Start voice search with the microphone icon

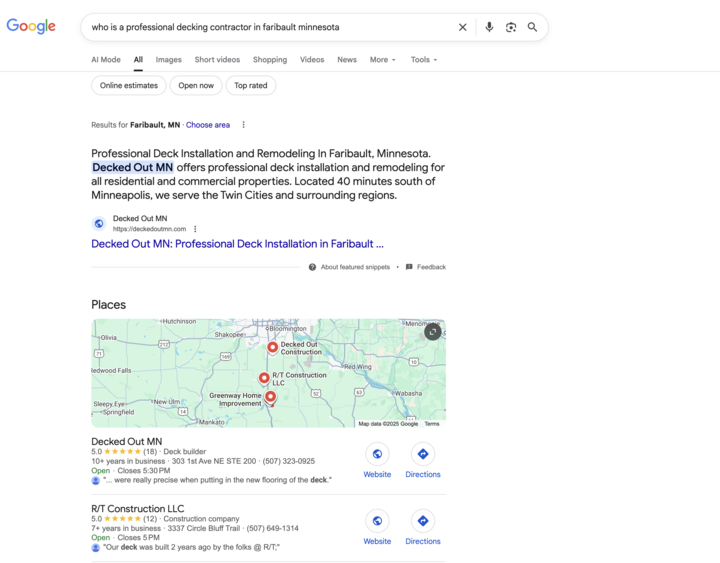click(489, 27)
